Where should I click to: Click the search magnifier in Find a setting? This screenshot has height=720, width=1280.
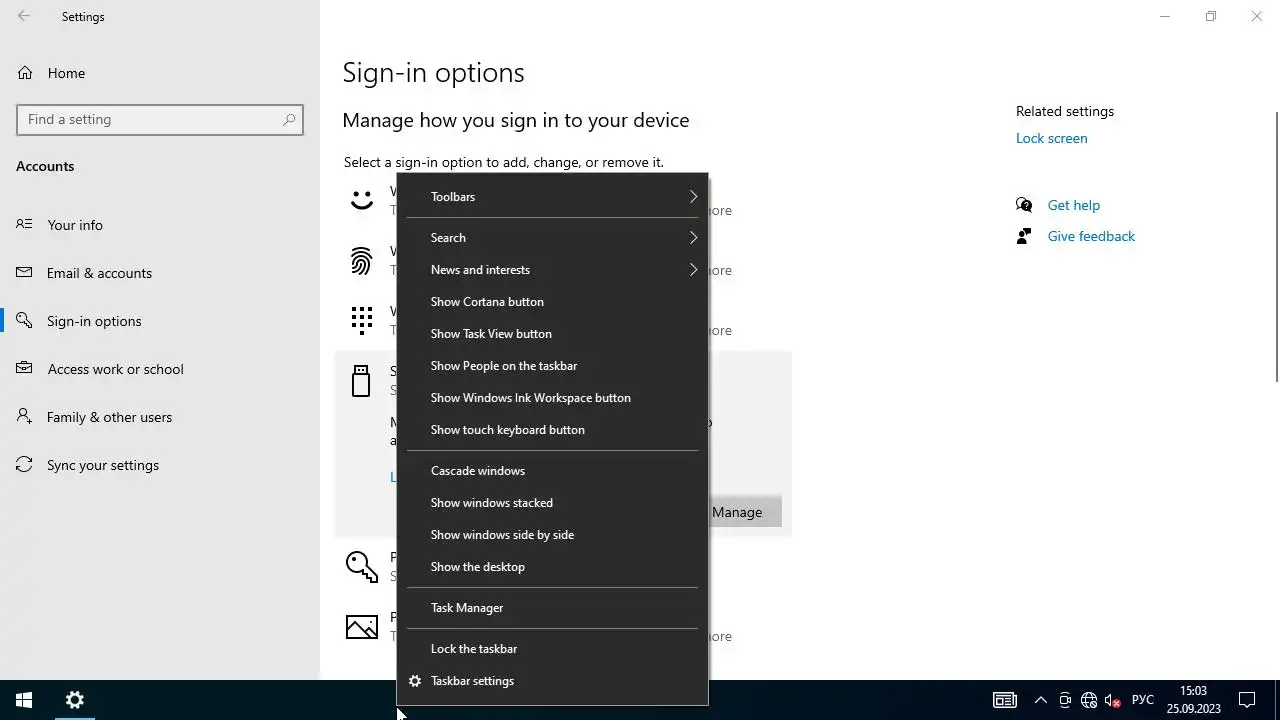click(289, 119)
